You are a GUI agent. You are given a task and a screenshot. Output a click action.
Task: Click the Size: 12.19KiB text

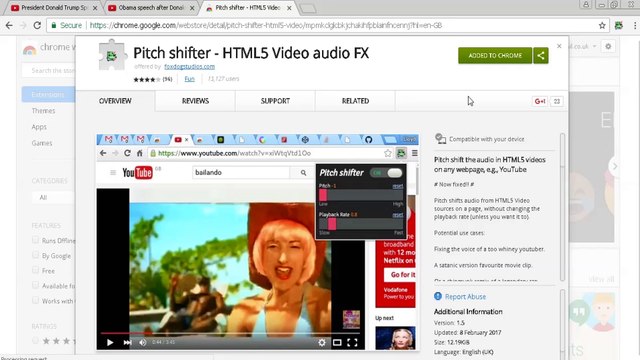[x=451, y=342]
